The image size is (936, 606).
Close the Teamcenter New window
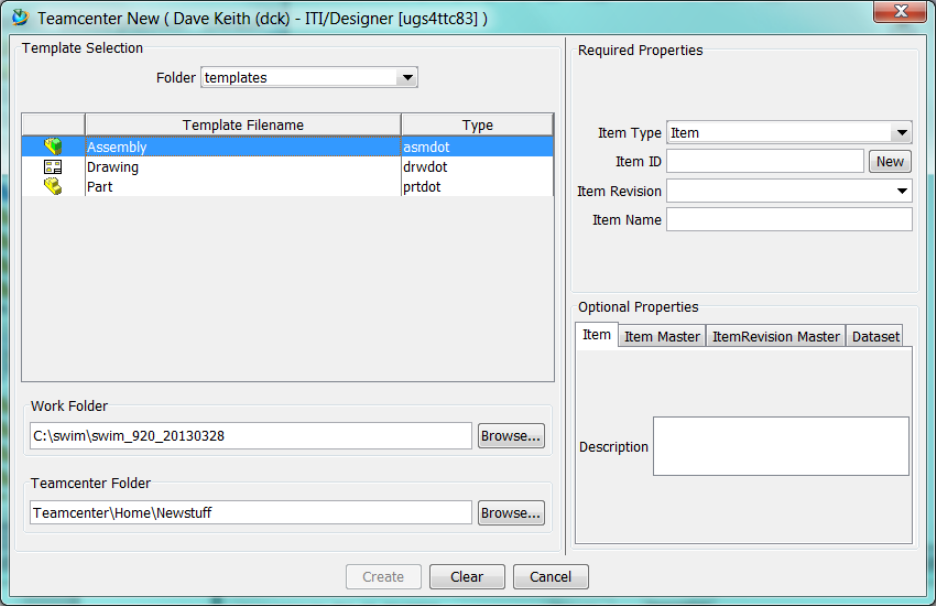[900, 11]
